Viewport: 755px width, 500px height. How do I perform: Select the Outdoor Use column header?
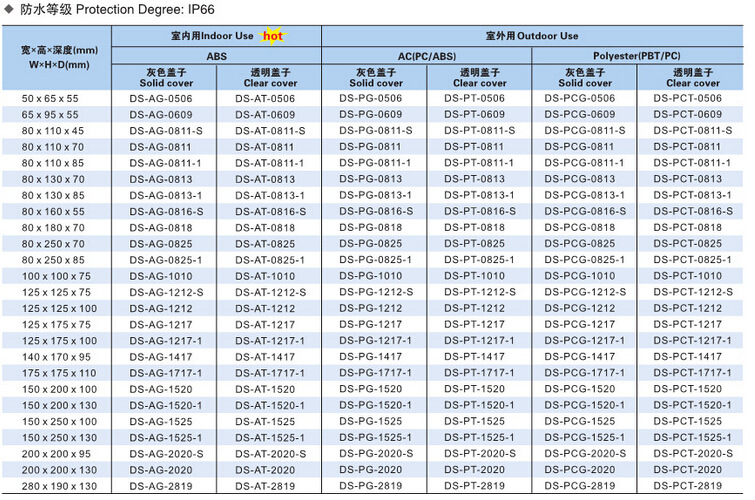point(531,36)
